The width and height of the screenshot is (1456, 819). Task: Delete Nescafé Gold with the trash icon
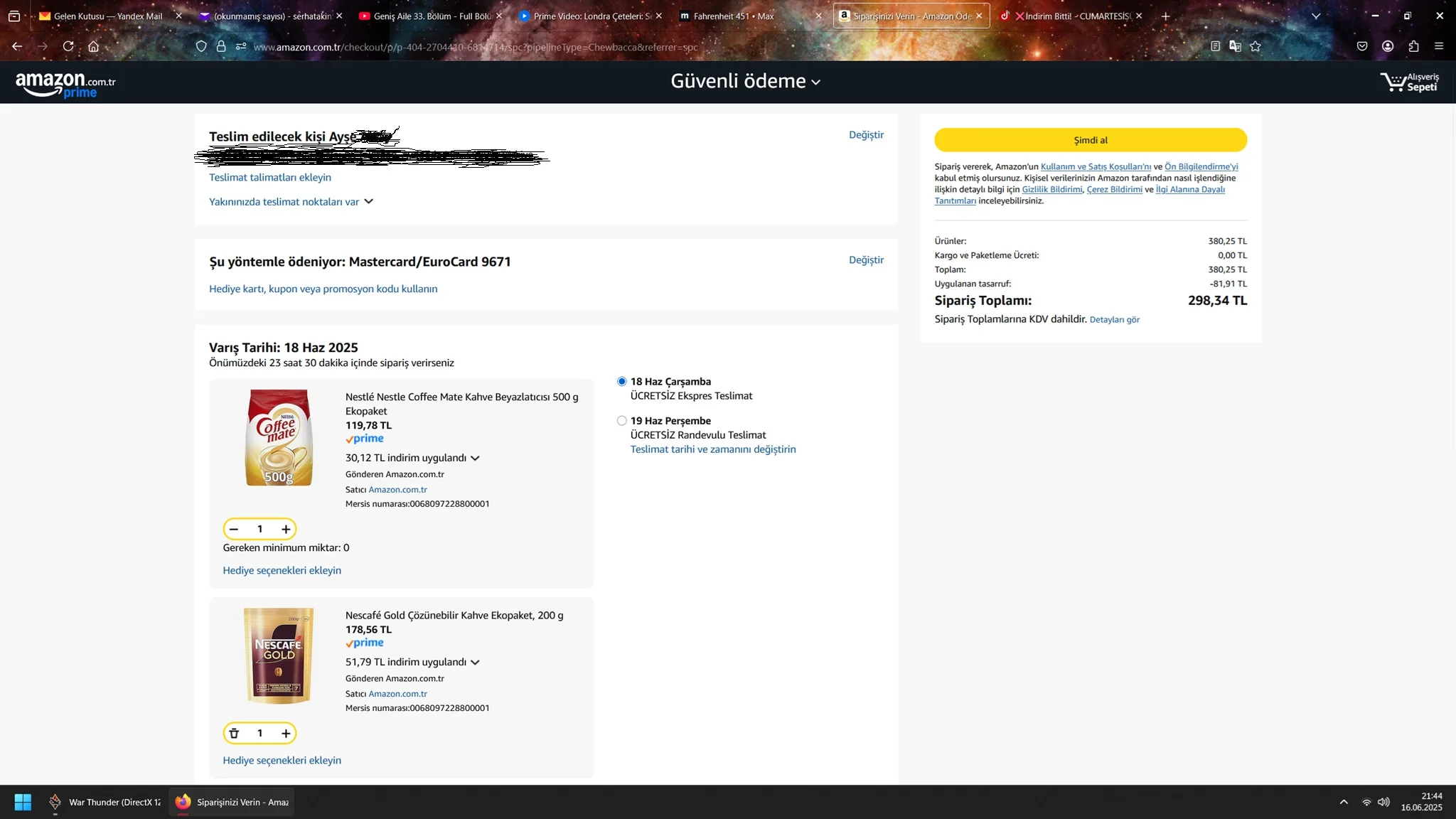coord(234,733)
